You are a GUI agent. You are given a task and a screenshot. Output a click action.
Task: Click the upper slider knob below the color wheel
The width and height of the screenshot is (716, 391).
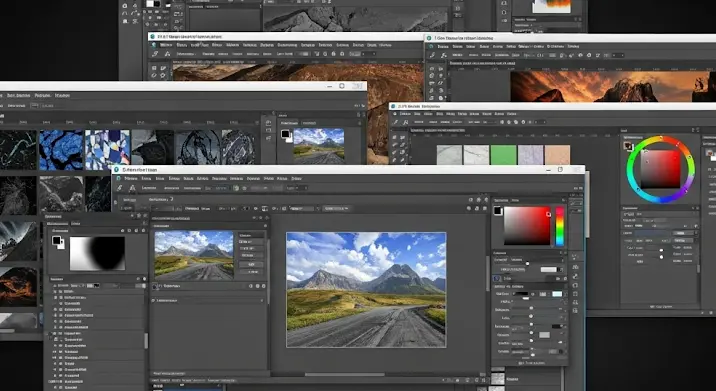[661, 250]
